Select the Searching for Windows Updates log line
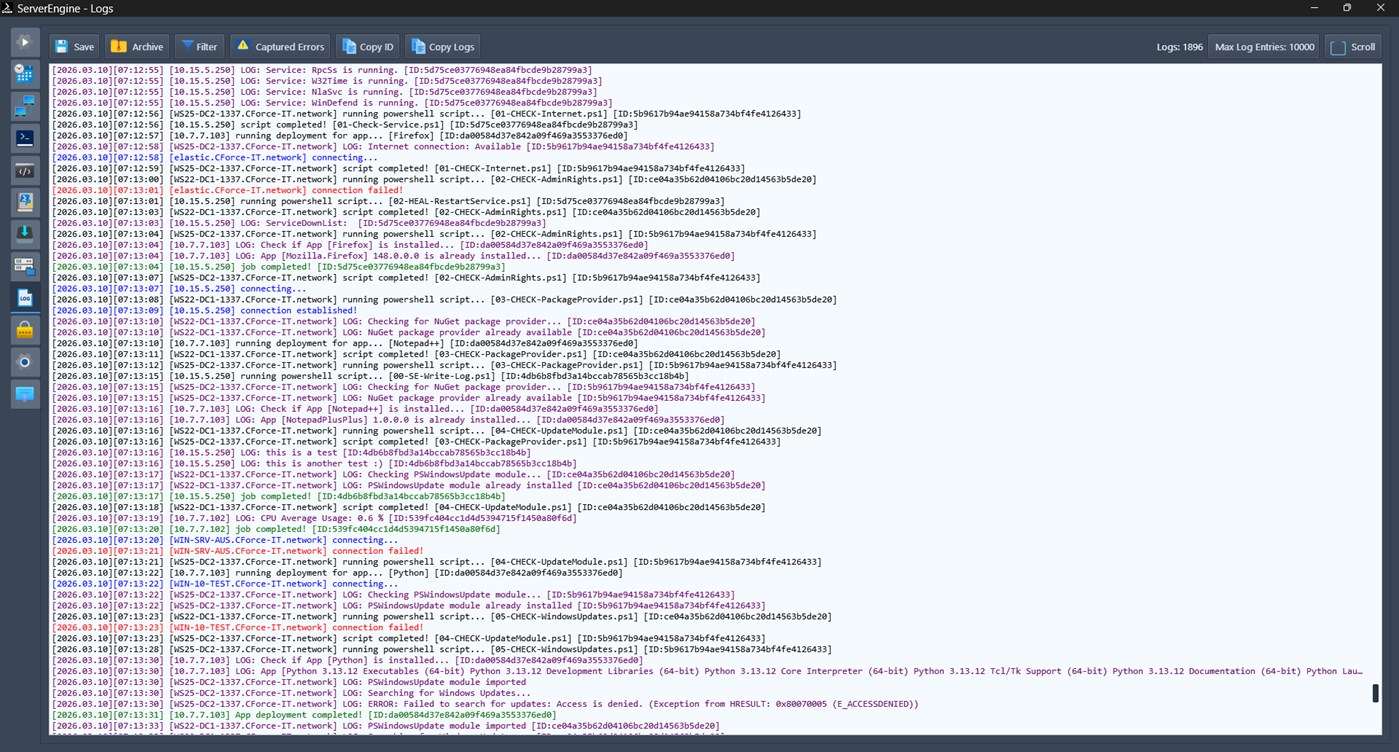Screen dimensions: 1399x752 point(290,693)
